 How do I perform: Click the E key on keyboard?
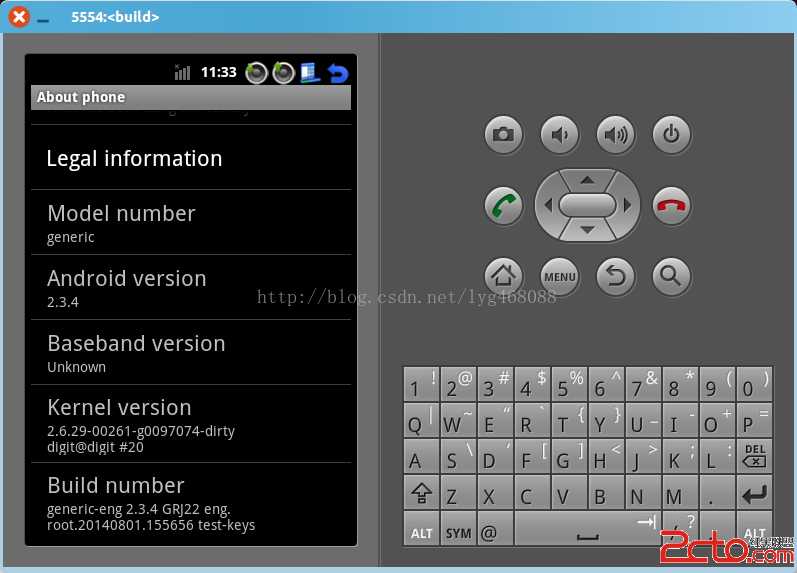[496, 420]
